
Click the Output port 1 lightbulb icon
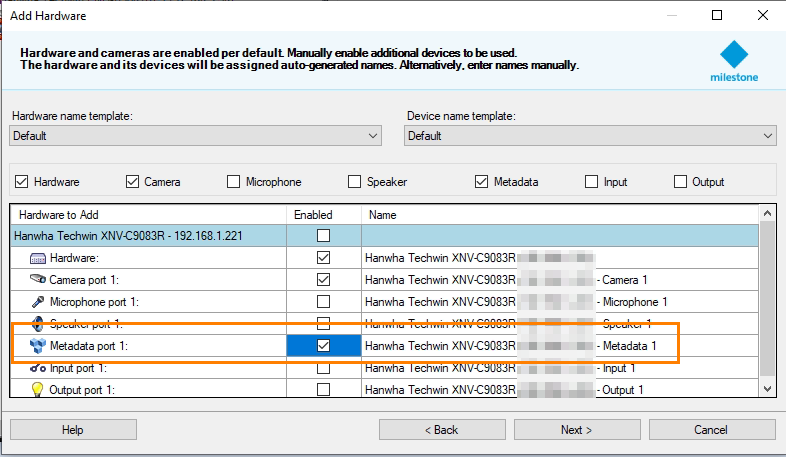[38, 389]
